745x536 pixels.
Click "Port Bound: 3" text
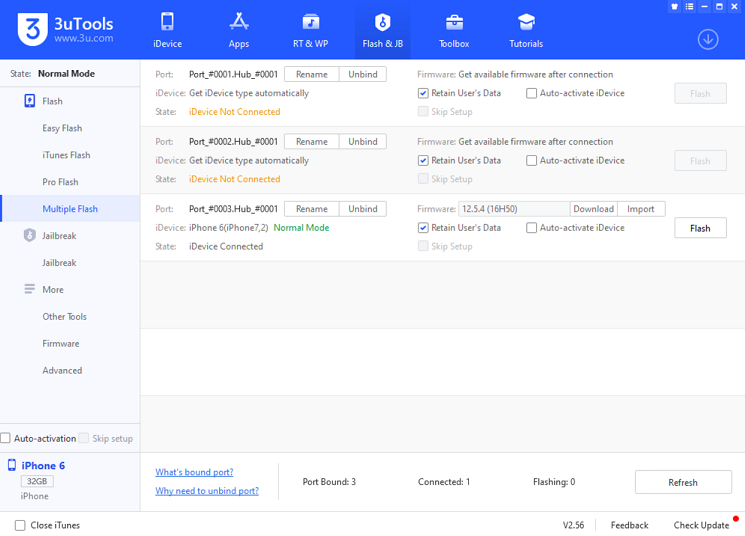click(329, 481)
